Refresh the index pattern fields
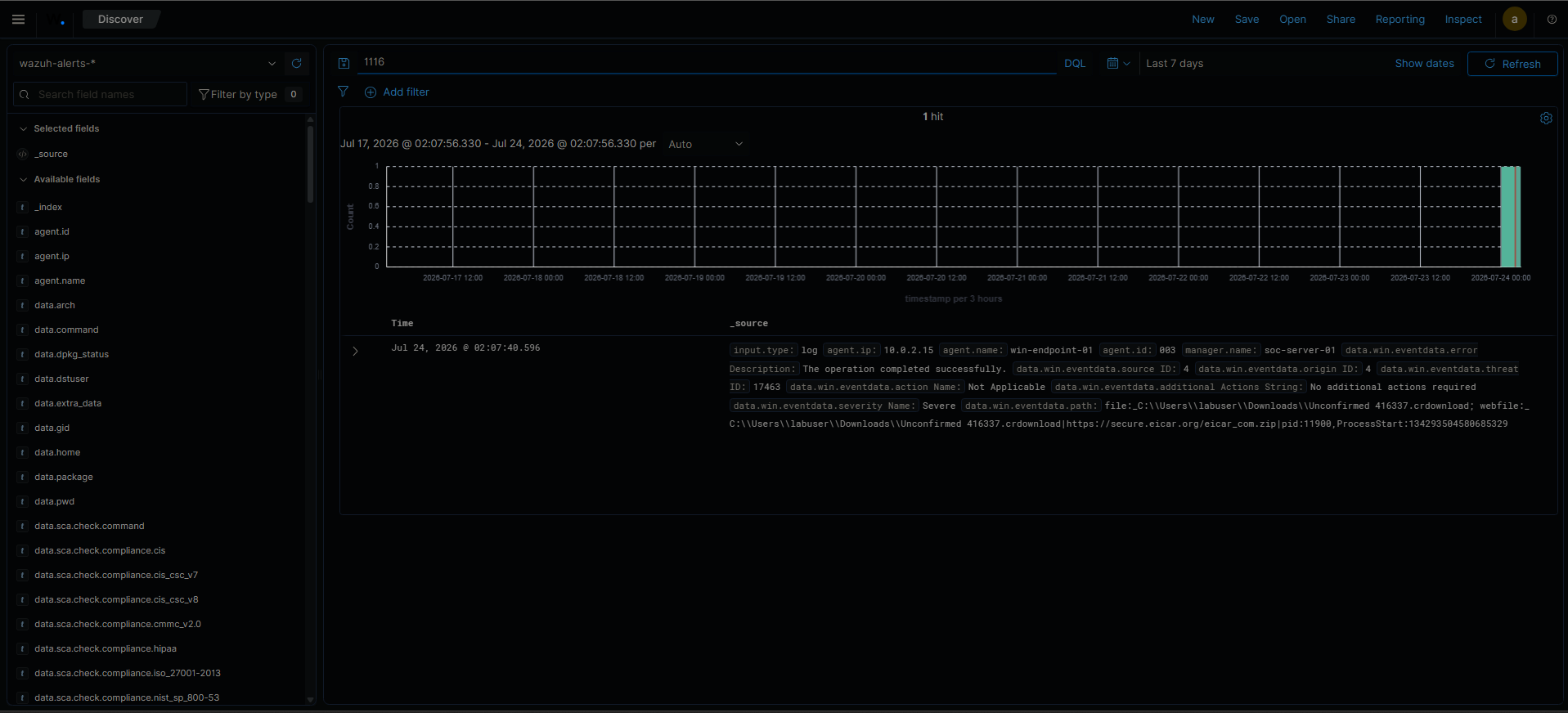This screenshot has height=713, width=1568. click(297, 64)
